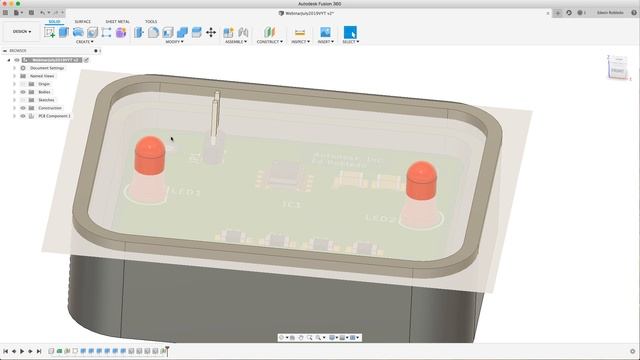Open the Create Form purple icon

(121, 32)
